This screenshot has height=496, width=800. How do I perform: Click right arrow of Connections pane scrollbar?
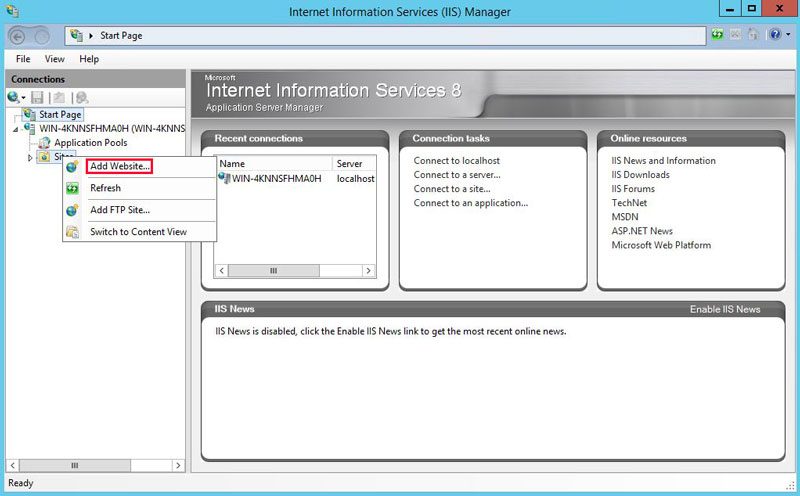[178, 465]
